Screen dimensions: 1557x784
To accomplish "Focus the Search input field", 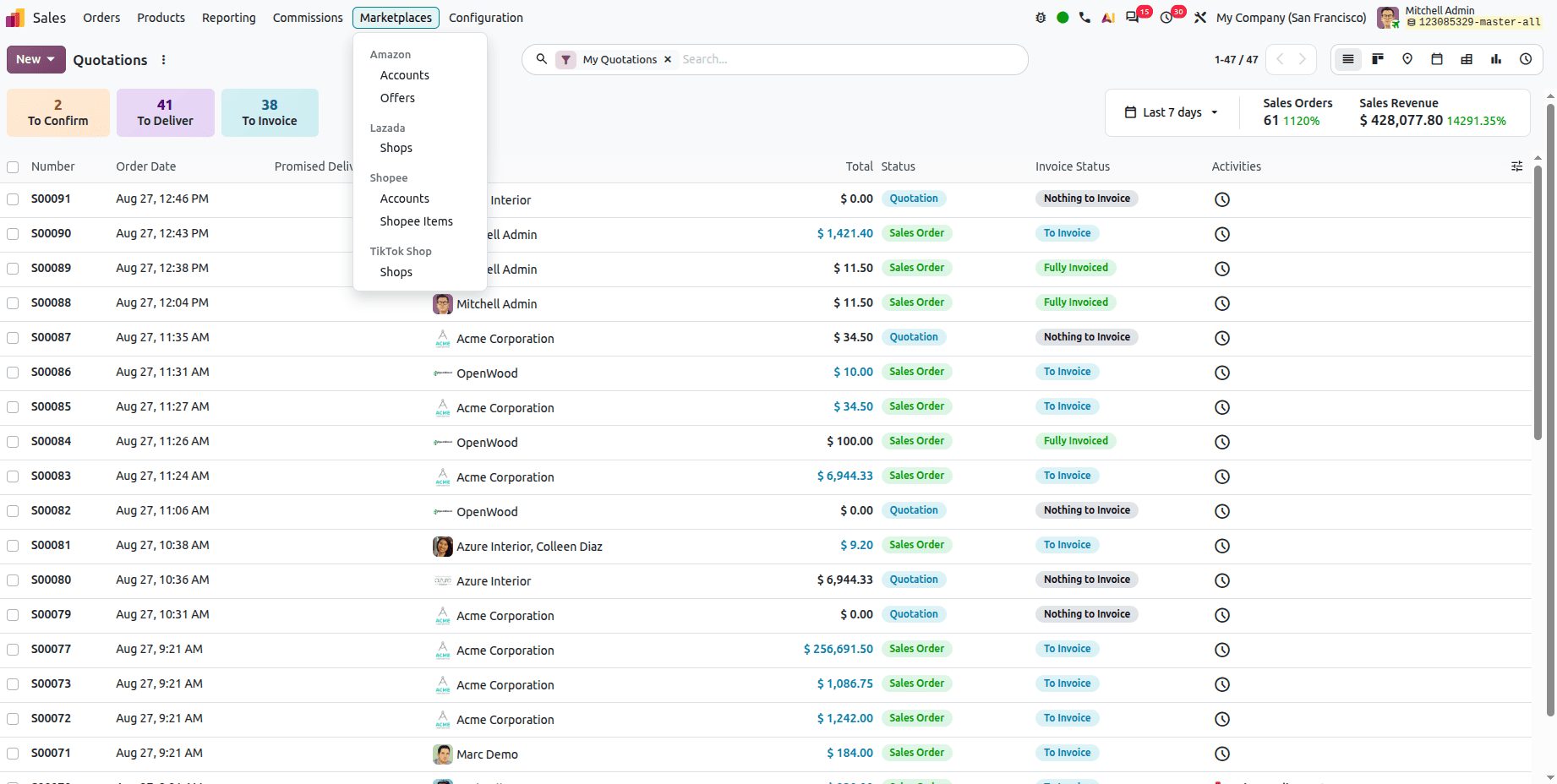I will point(850,60).
